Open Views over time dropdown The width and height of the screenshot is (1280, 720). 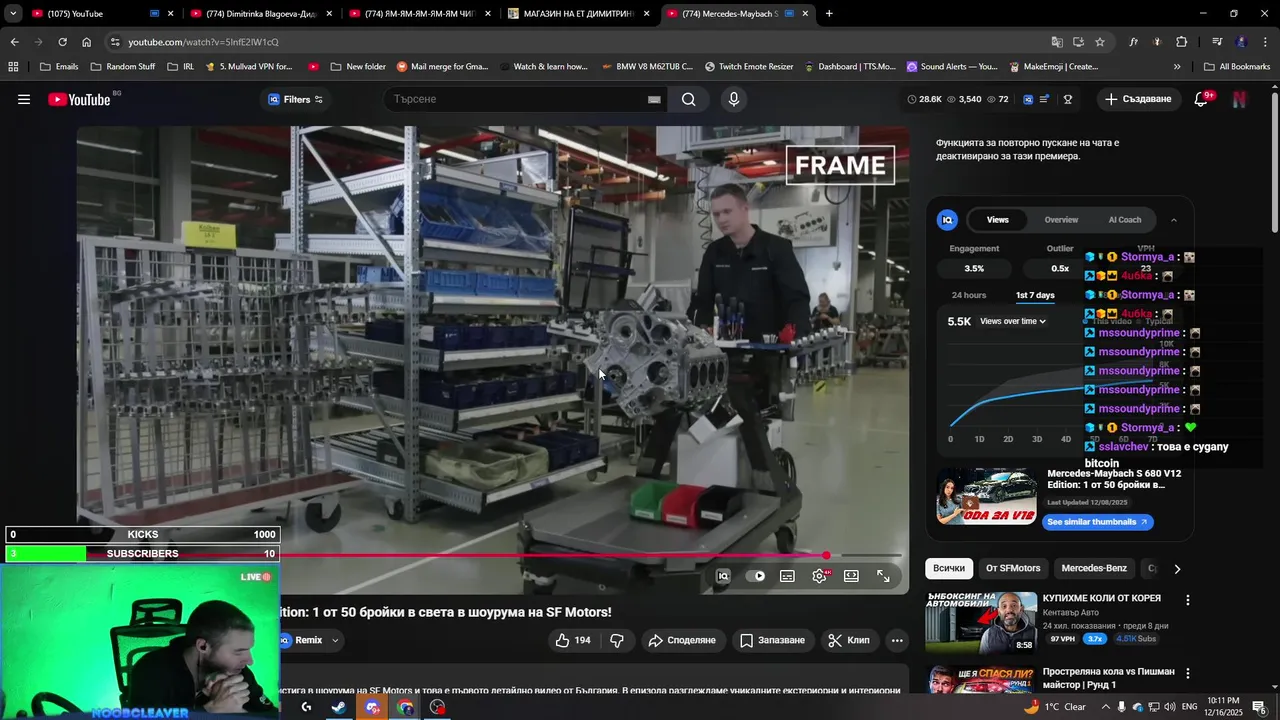coord(1013,321)
